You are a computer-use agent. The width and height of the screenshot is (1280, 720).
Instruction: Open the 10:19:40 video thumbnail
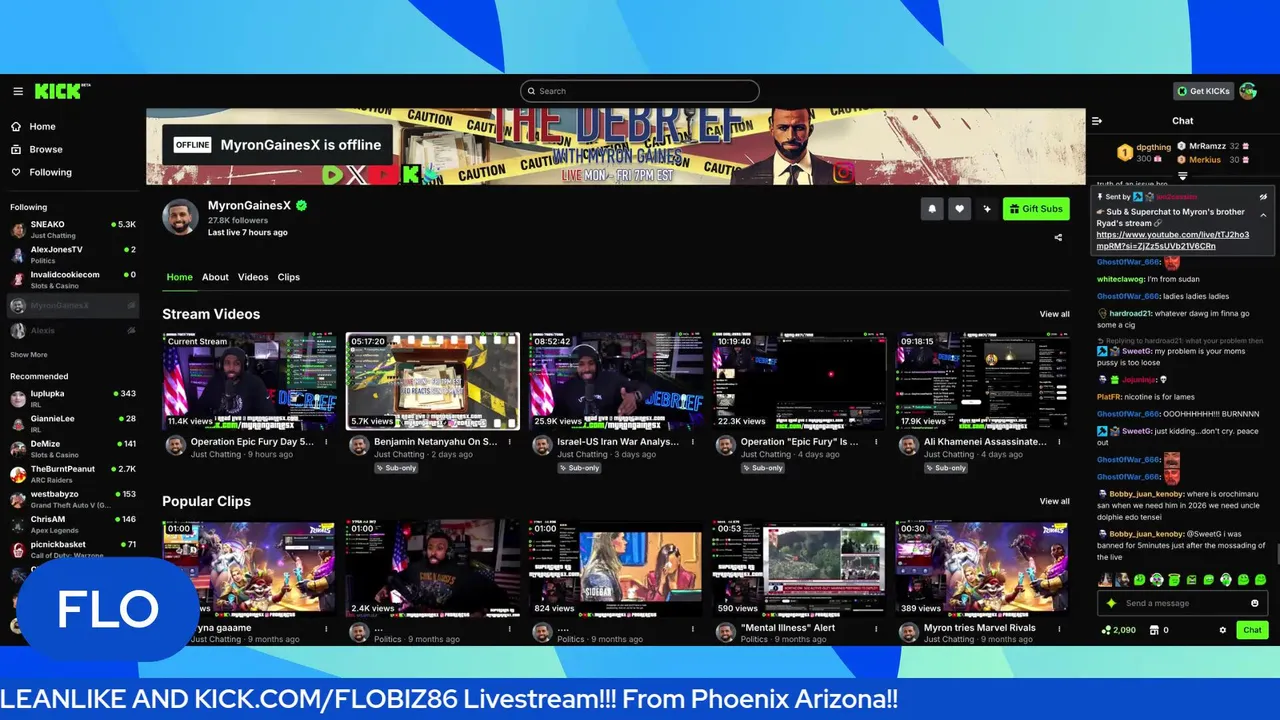pos(800,381)
